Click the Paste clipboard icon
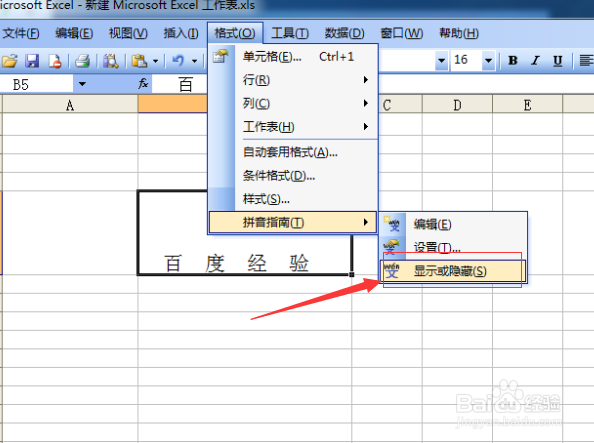 pos(139,61)
